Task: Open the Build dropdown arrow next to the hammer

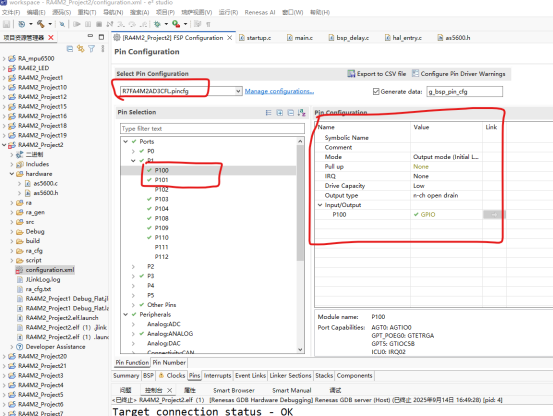Action: 50,24
